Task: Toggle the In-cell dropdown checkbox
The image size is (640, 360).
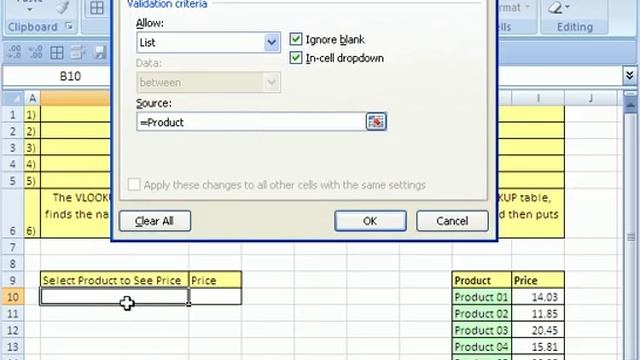Action: click(x=296, y=58)
